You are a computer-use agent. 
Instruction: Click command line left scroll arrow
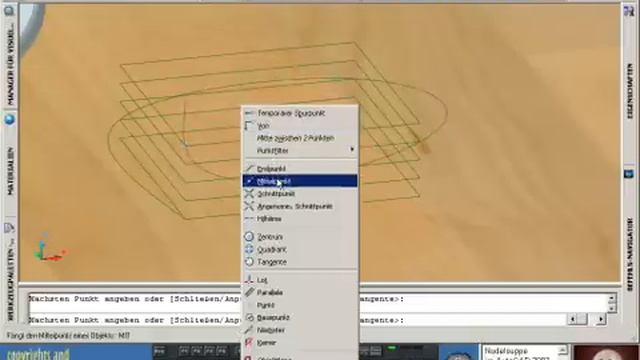573,319
